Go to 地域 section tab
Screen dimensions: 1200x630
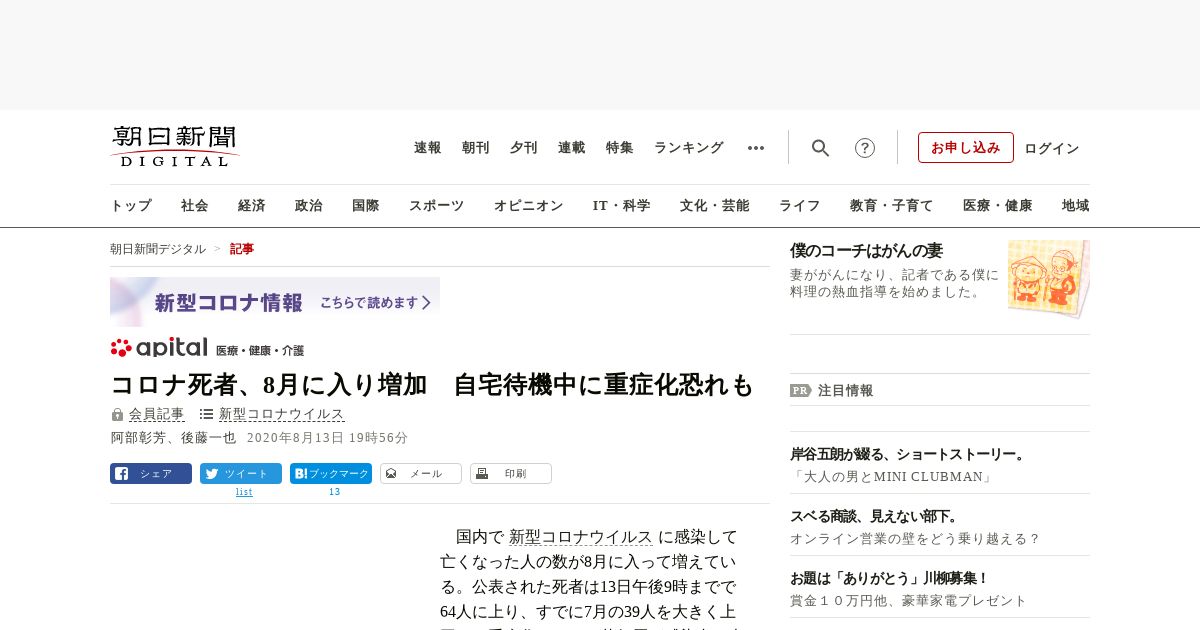click(1076, 206)
